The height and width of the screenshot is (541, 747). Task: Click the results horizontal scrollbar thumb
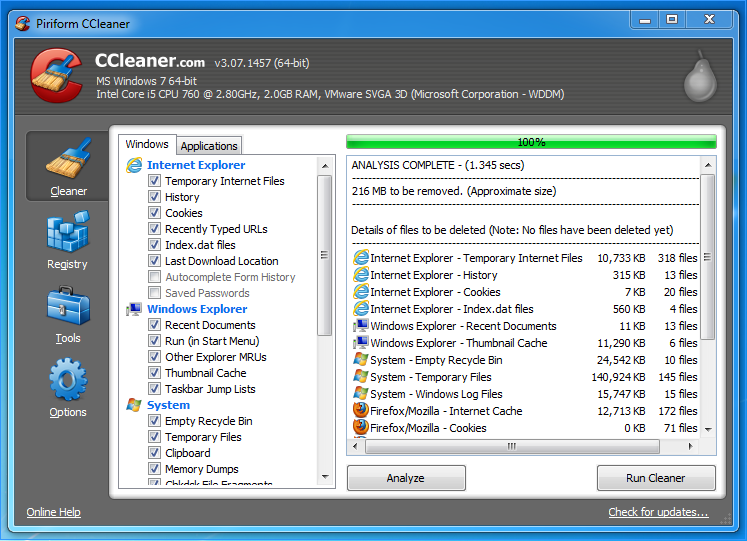(x=512, y=446)
